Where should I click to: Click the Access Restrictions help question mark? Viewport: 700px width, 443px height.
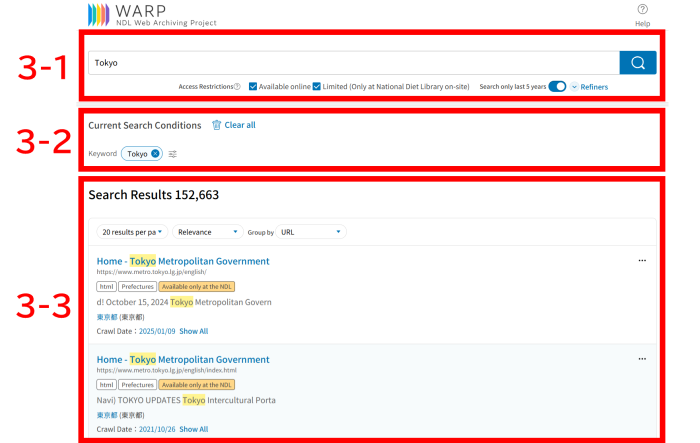coord(238,87)
